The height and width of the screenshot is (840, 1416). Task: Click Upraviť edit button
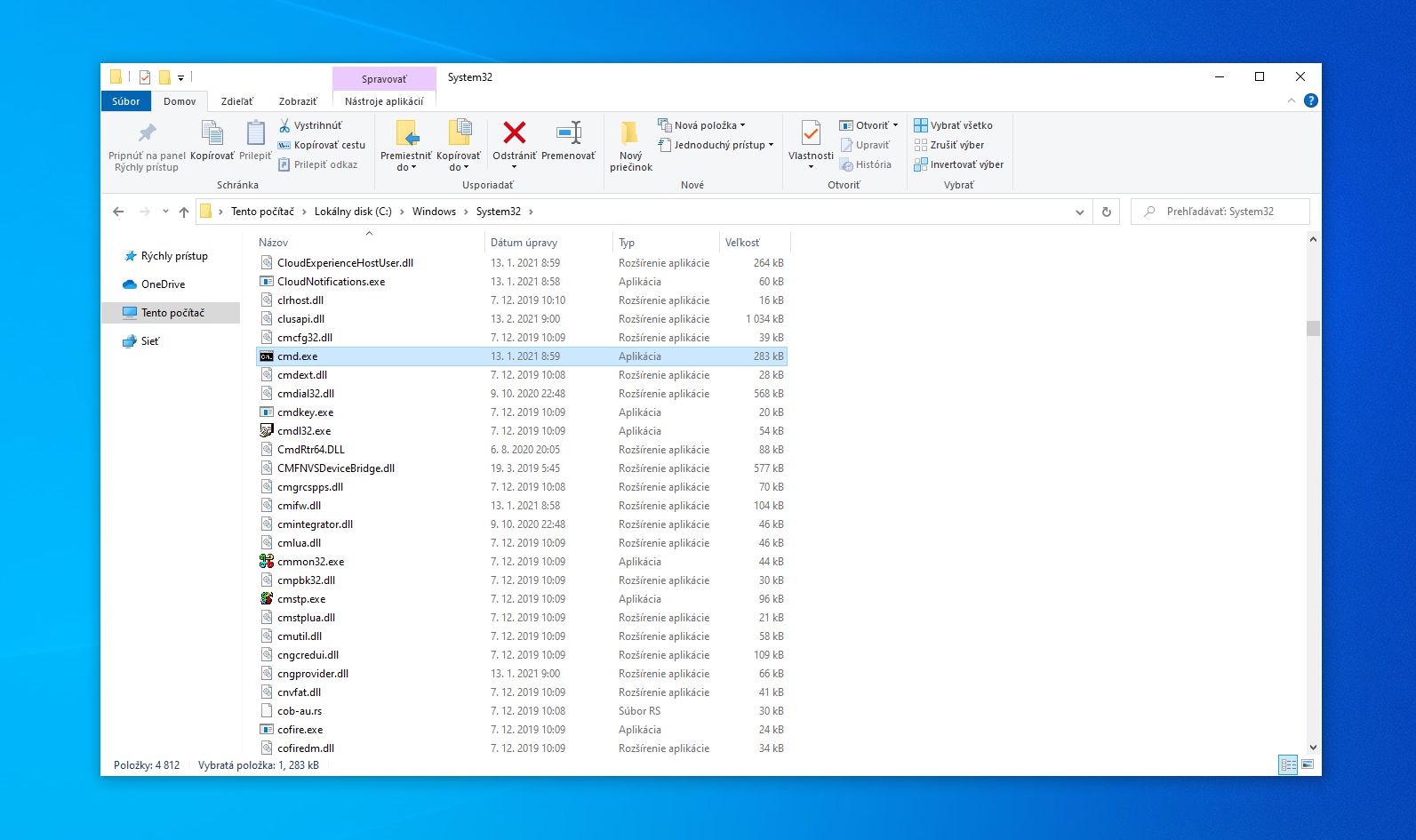click(x=865, y=145)
